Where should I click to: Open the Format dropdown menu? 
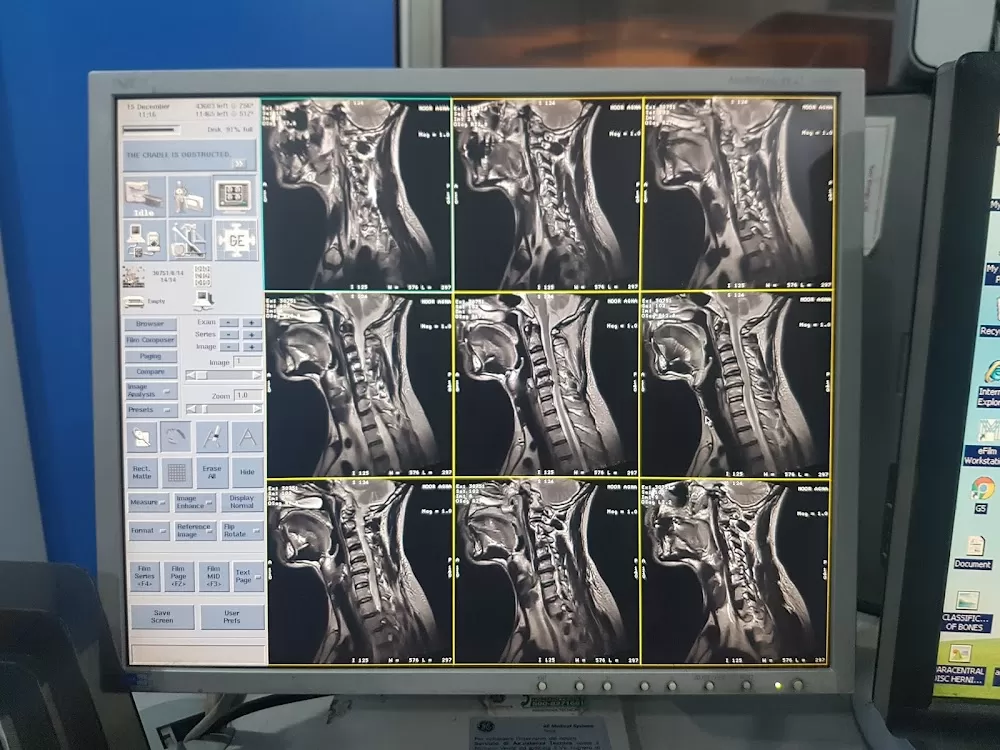point(149,531)
